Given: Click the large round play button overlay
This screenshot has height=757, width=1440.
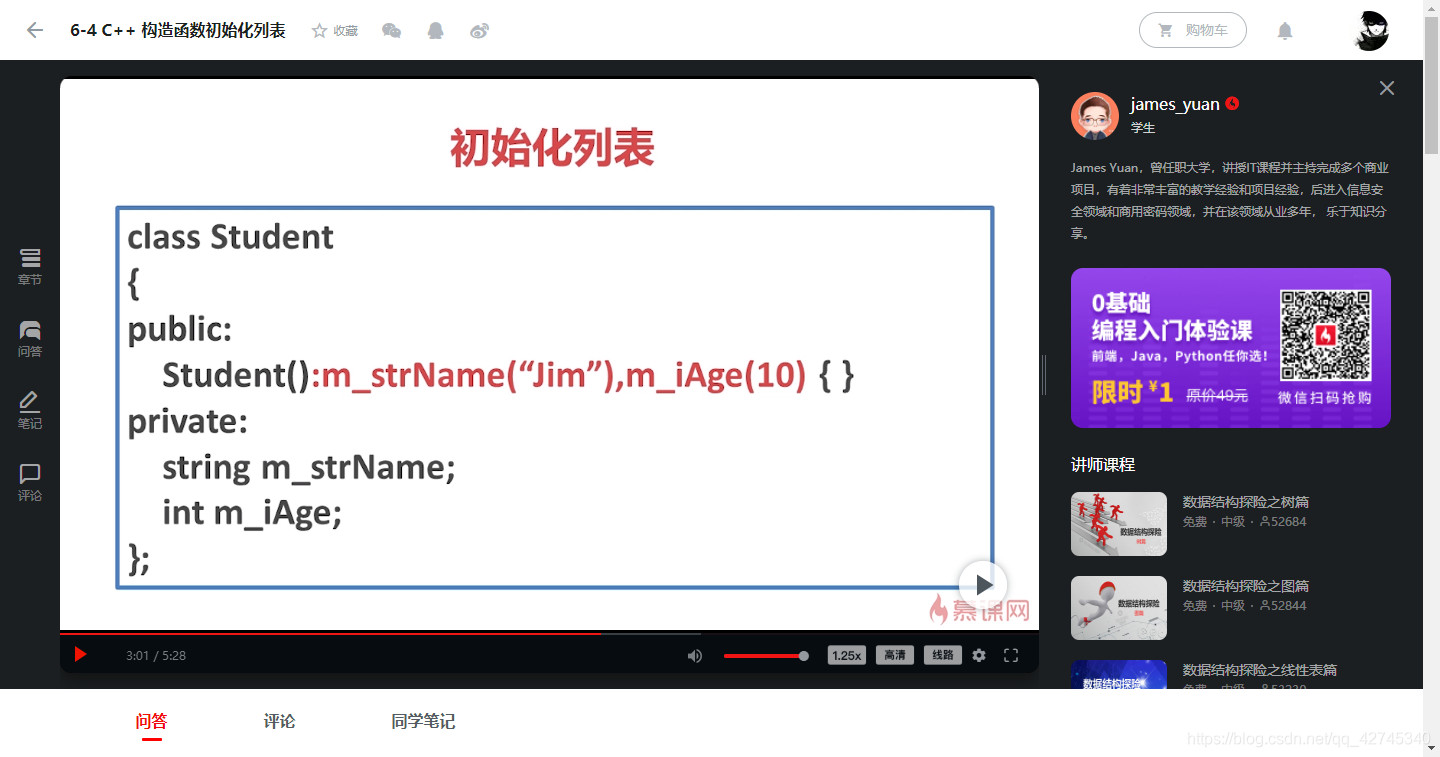Looking at the screenshot, I should [x=983, y=585].
